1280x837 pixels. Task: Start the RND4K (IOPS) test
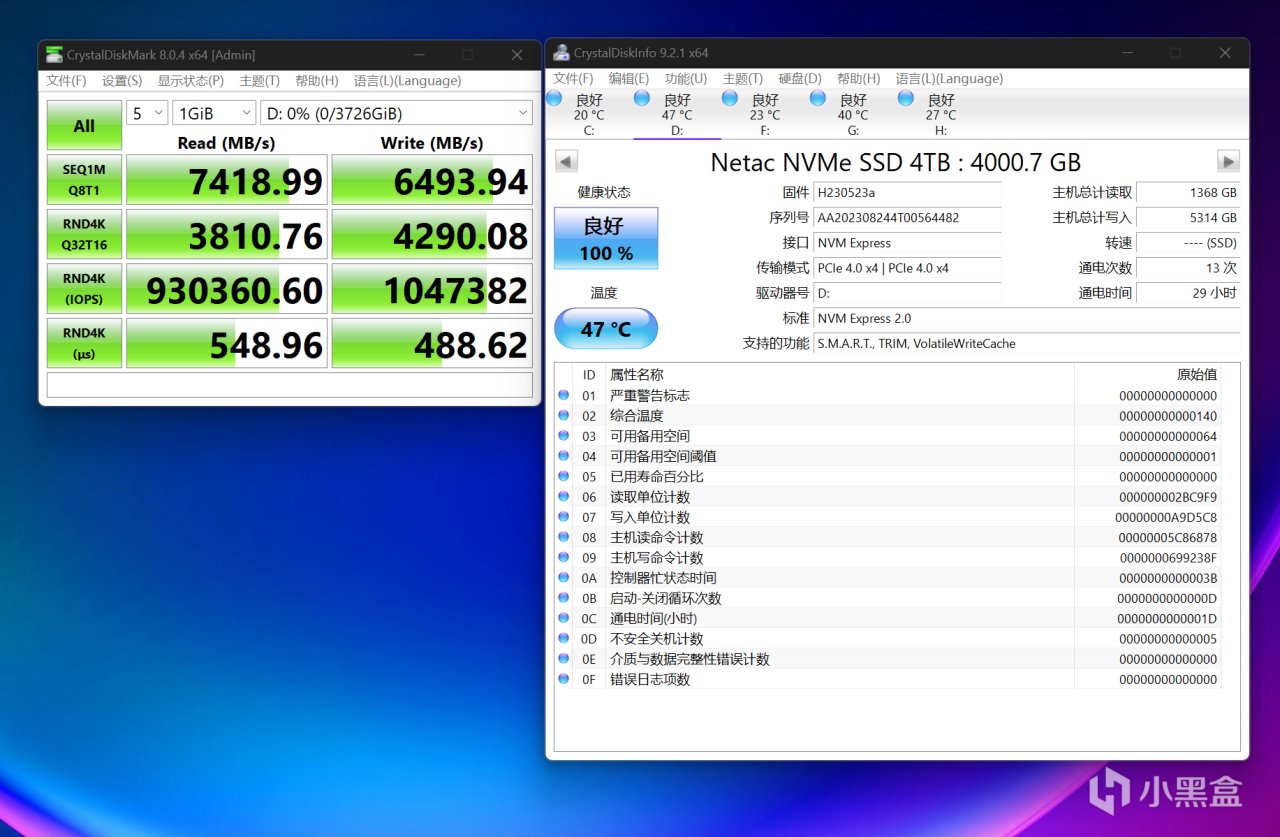tap(84, 289)
